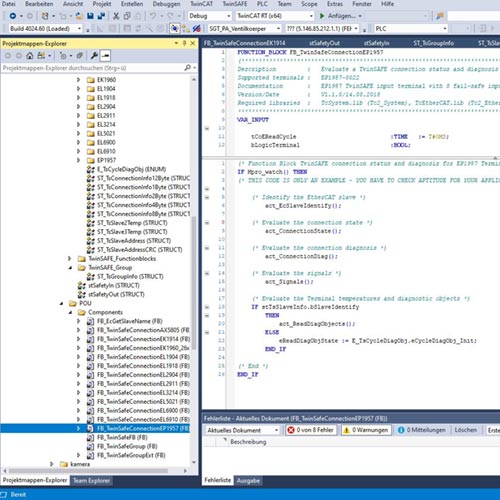This screenshot has width=500, height=500.
Task: Open the TwinSAFE menu
Action: coord(235,4)
